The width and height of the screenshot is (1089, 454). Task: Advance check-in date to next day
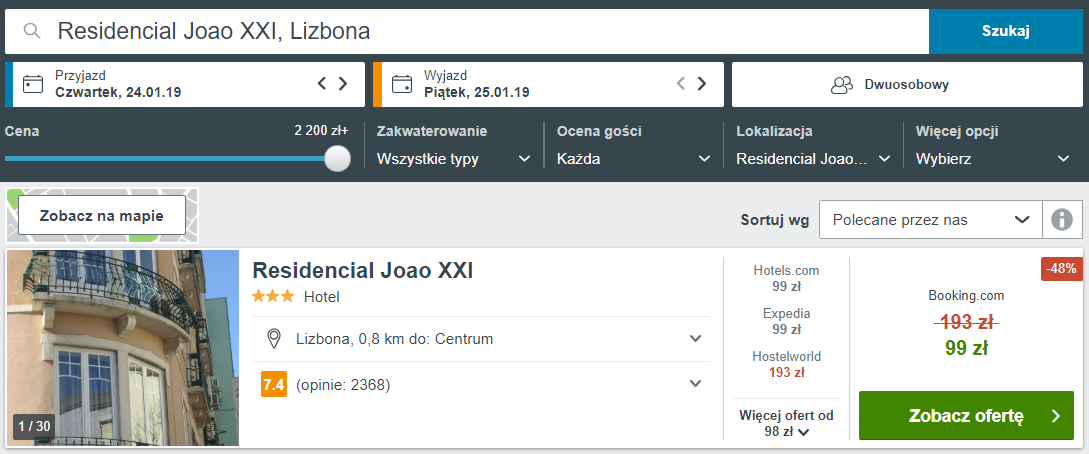(342, 84)
